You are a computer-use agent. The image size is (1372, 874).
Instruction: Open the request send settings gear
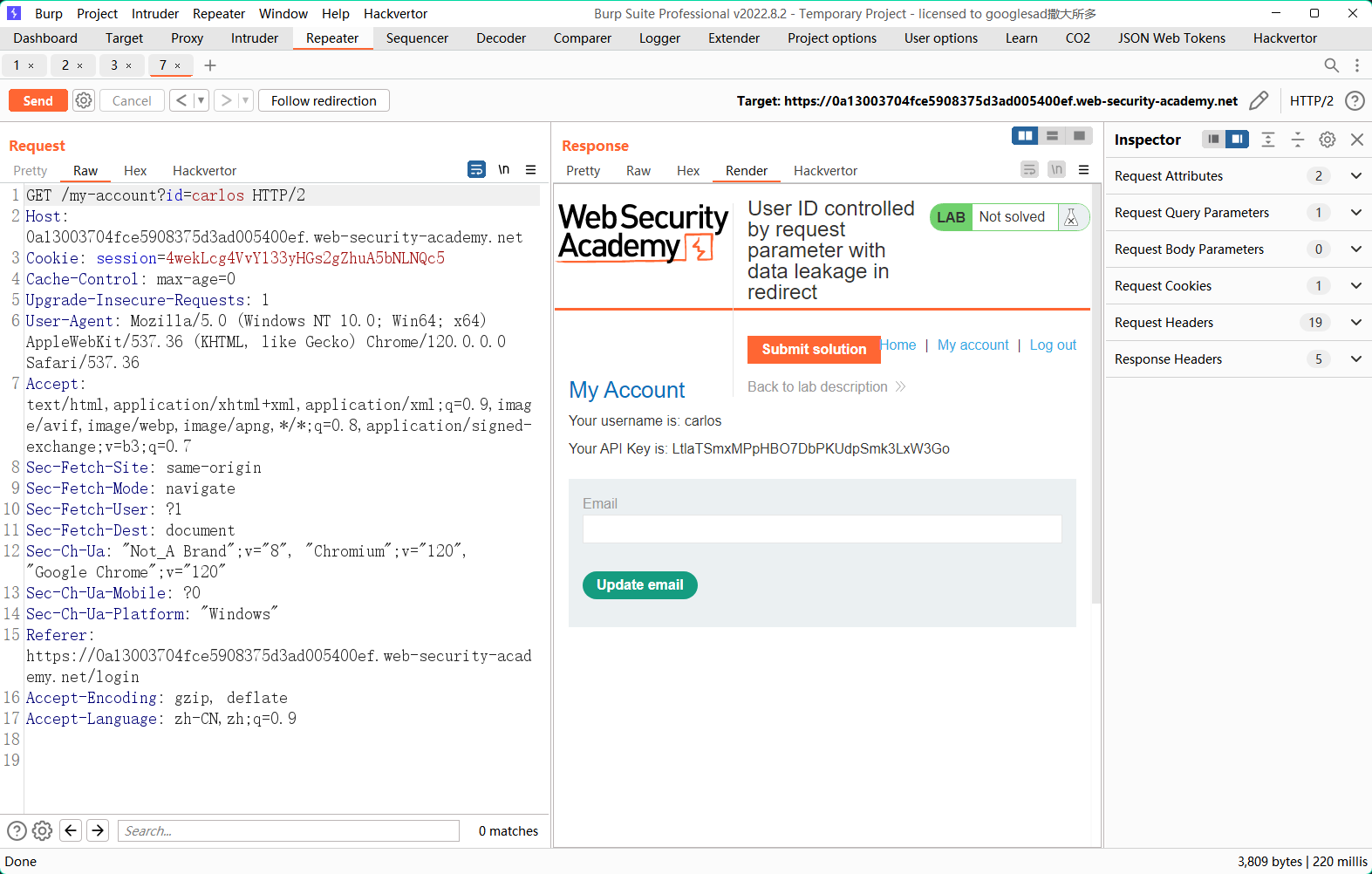[84, 100]
